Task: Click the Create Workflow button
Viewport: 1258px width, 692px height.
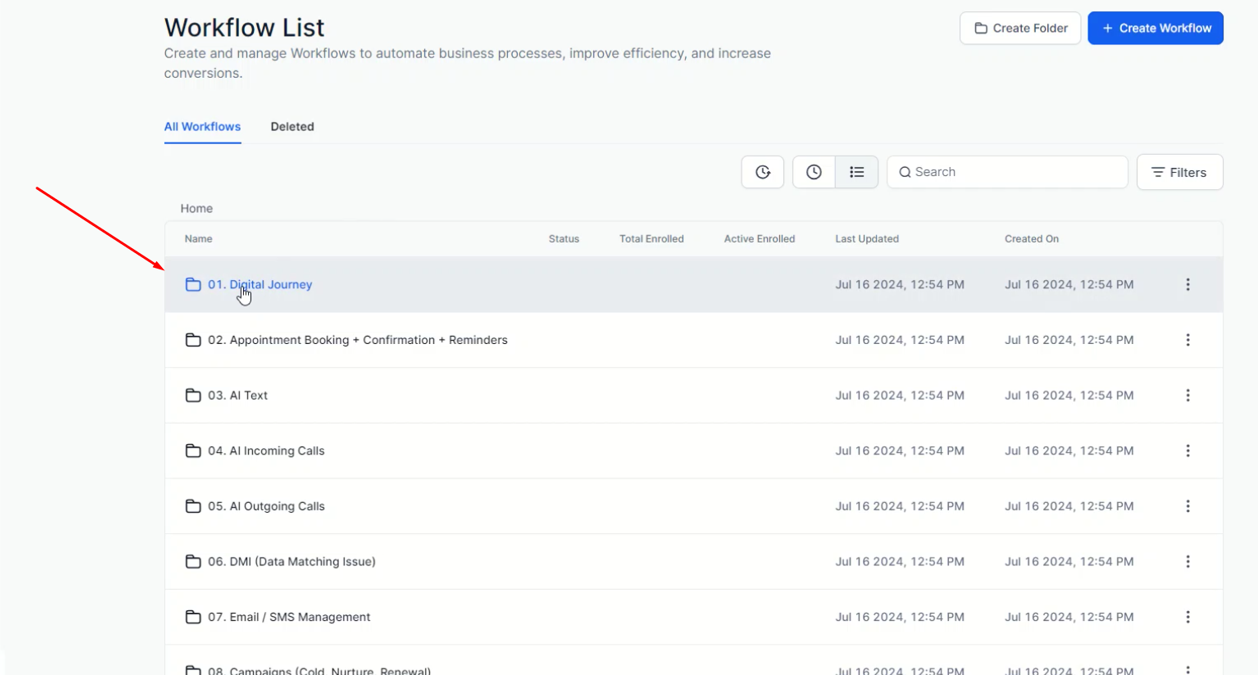Action: [x=1155, y=28]
